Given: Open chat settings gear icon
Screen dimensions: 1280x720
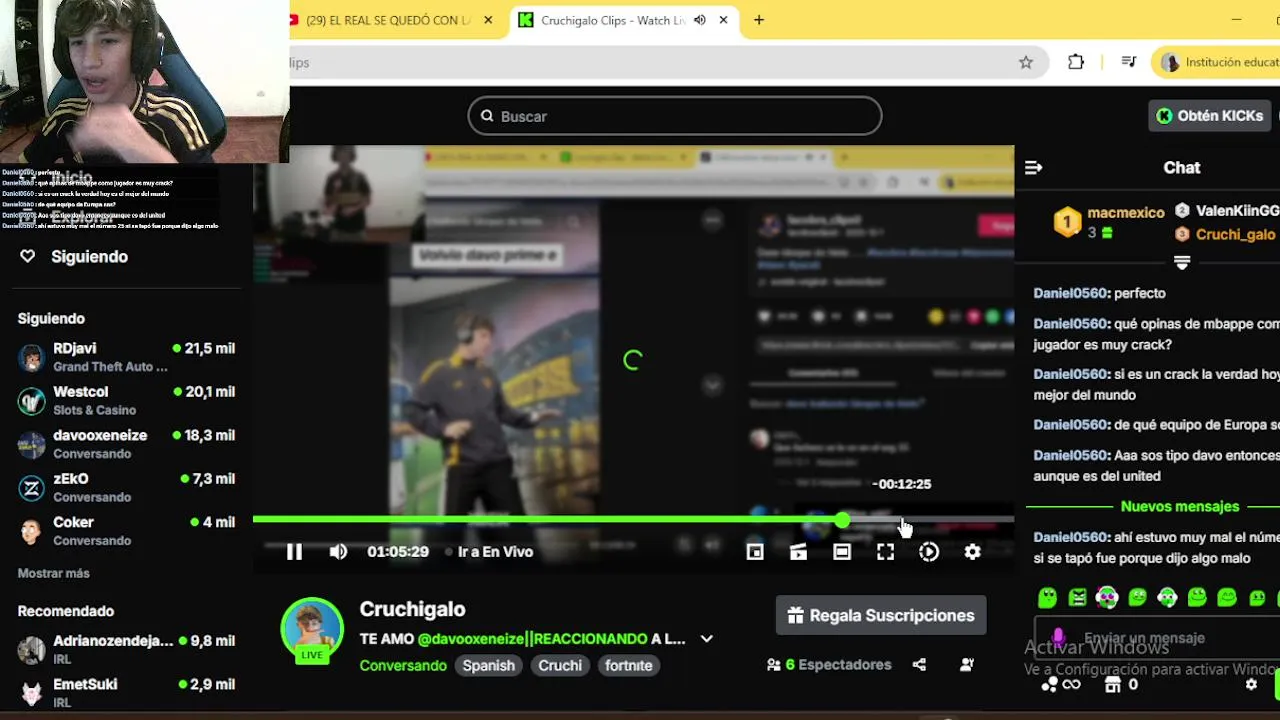Looking at the screenshot, I should [1251, 685].
